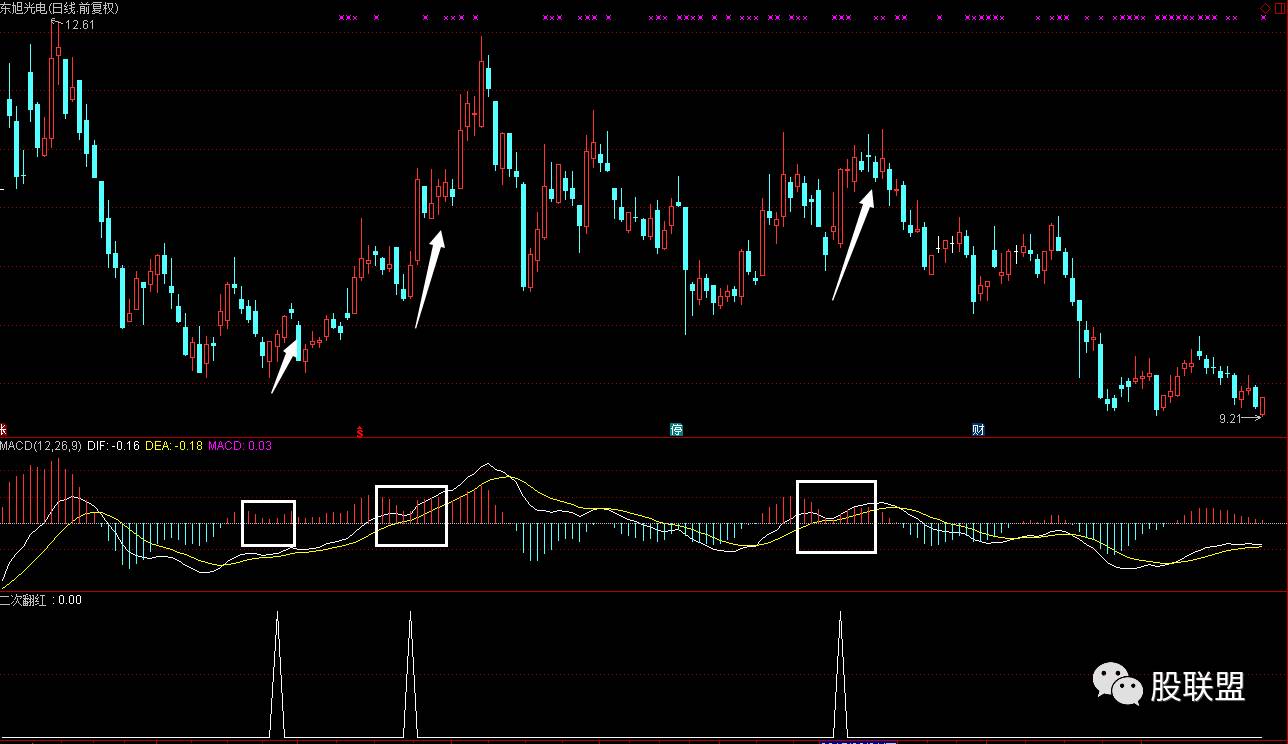
Task: Click the 二次翻红 : 0.00 indicator label
Action: (41, 600)
